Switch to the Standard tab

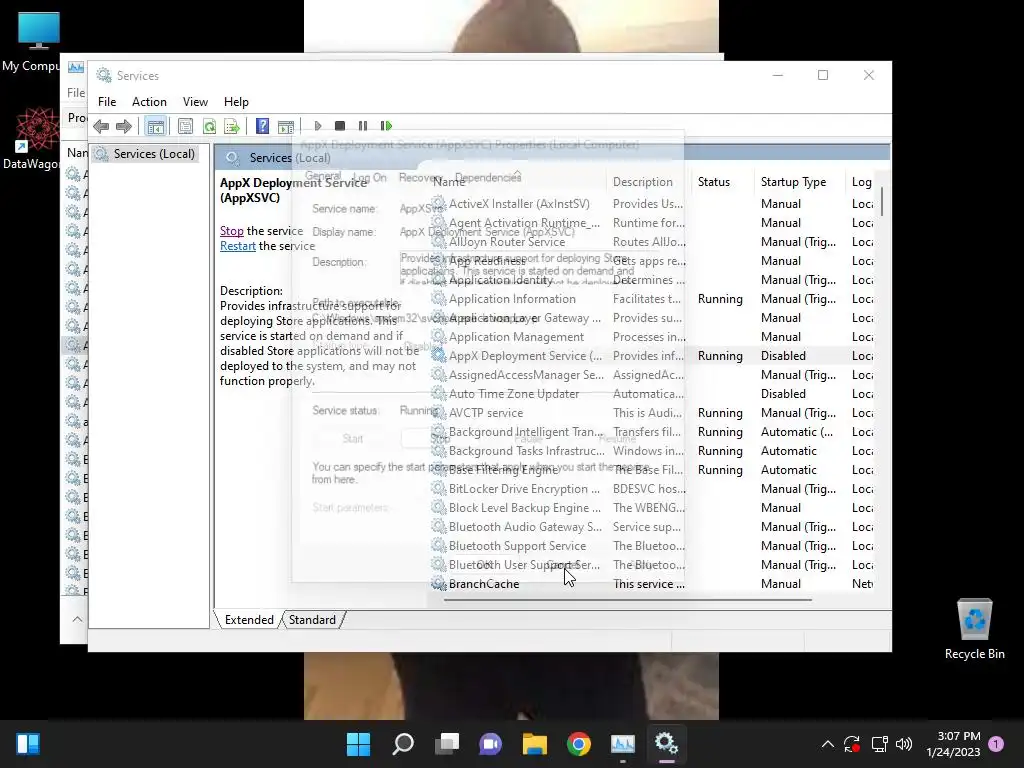[312, 620]
